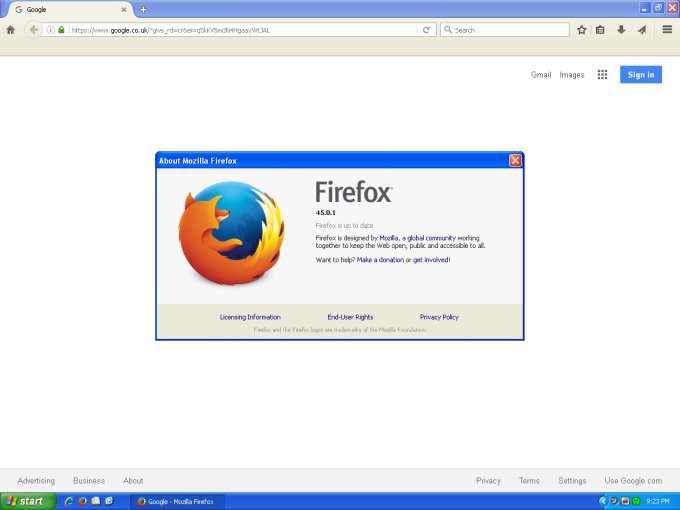Follow the global community link
Screen dimensions: 680x510
431,238
